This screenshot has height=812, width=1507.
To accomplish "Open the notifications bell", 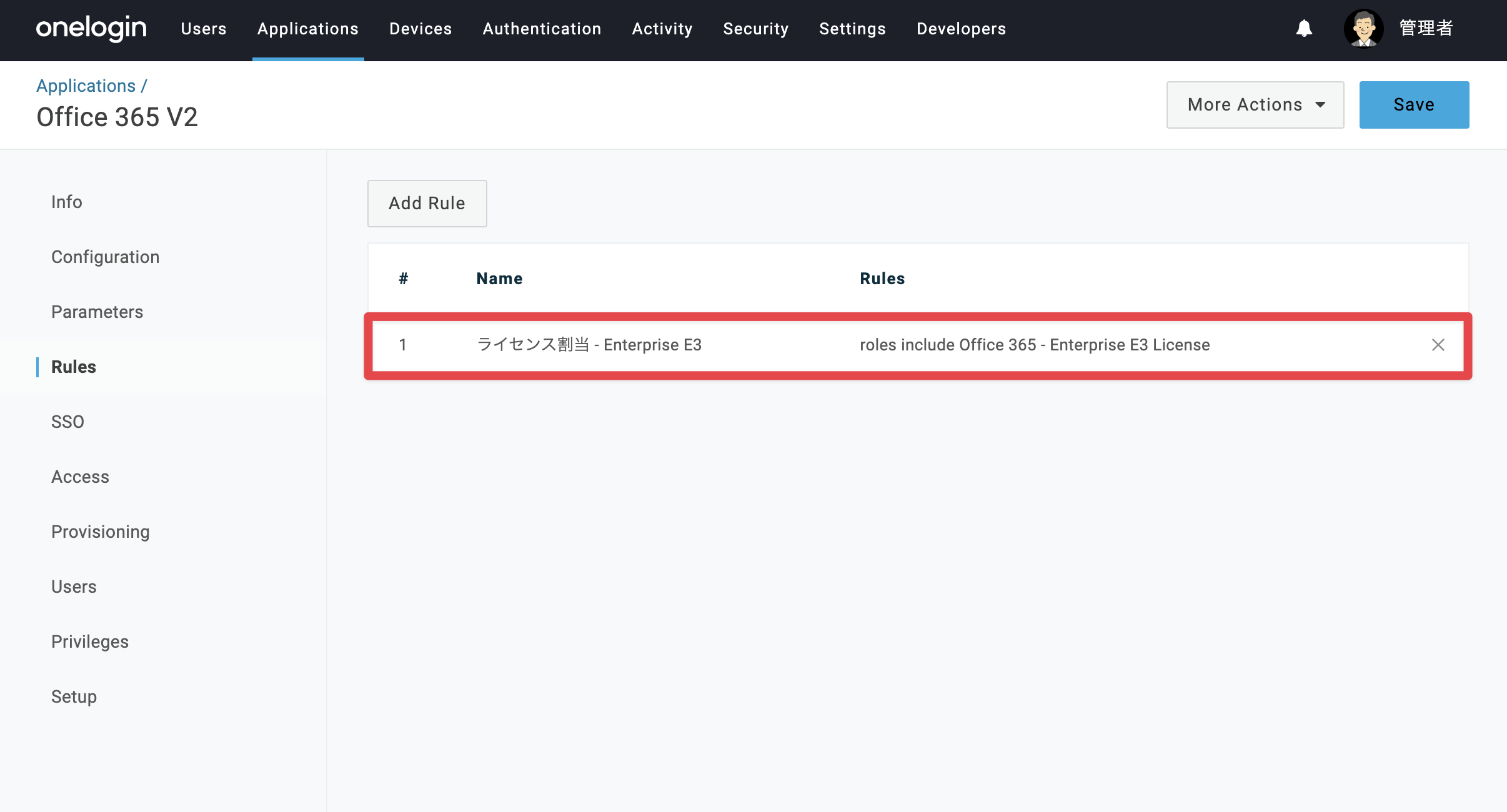I will pos(1304,29).
